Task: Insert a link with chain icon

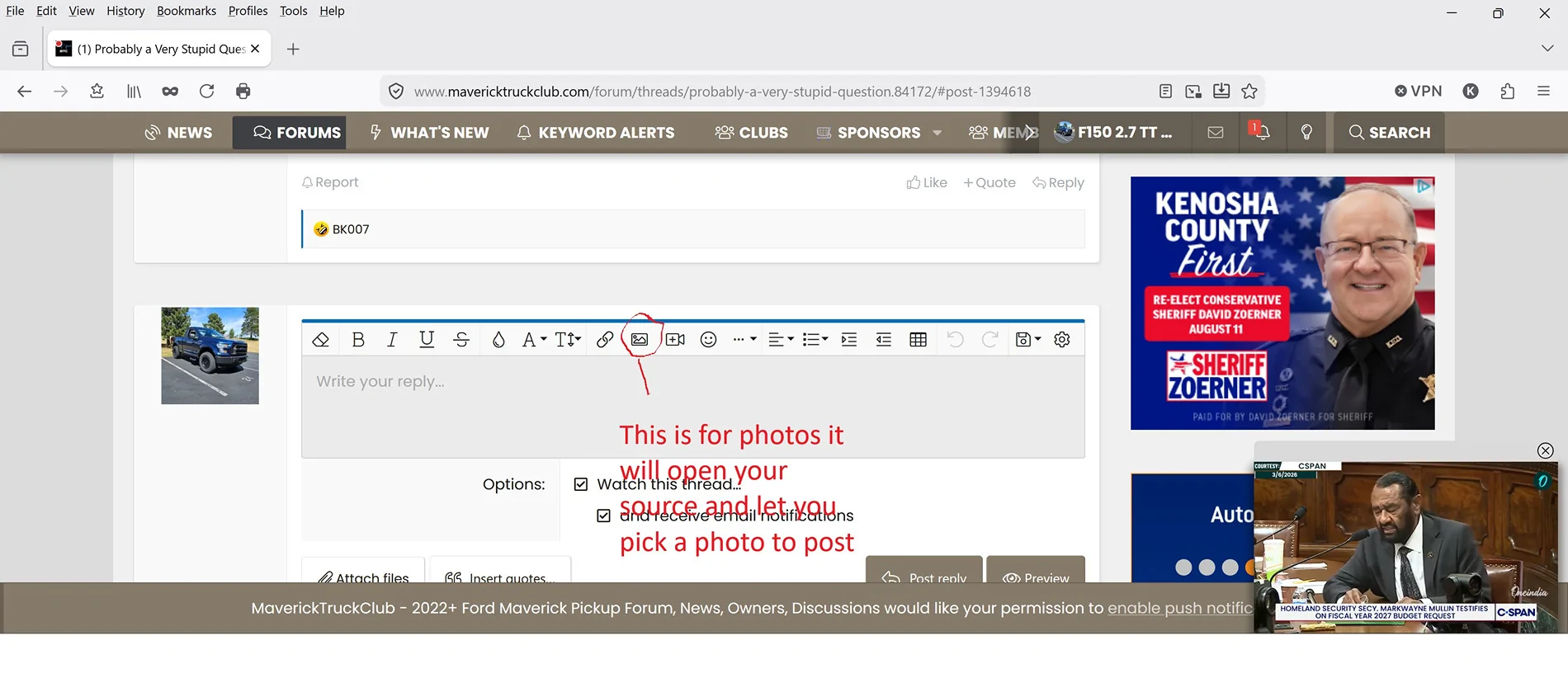Action: [x=605, y=339]
